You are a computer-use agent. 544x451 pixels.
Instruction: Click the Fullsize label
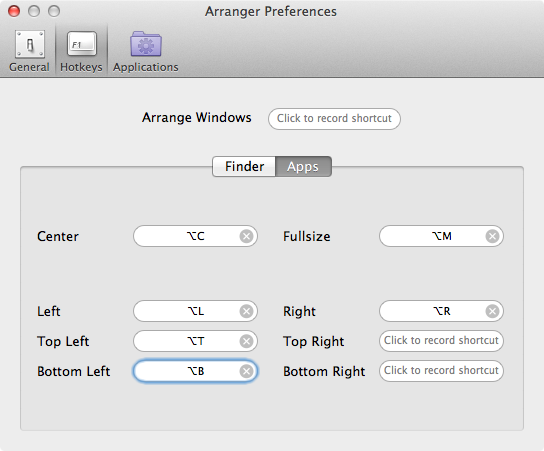point(307,237)
